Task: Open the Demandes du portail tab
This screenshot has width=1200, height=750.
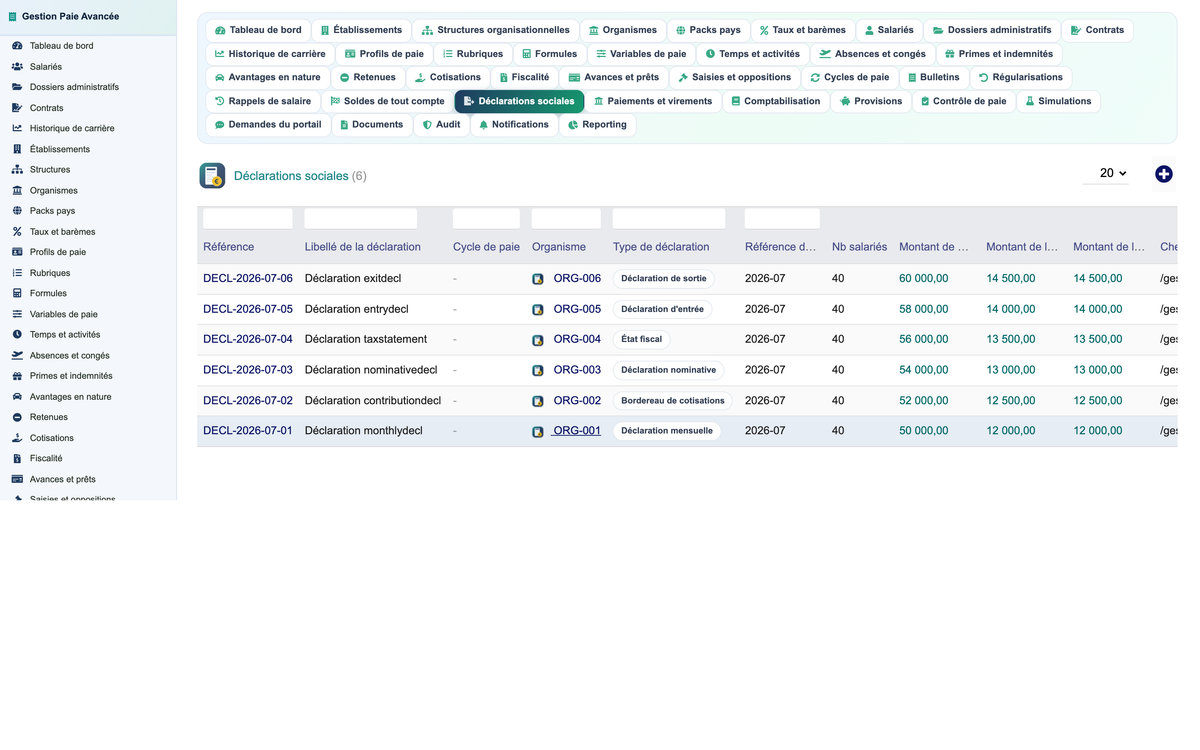Action: pos(268,125)
